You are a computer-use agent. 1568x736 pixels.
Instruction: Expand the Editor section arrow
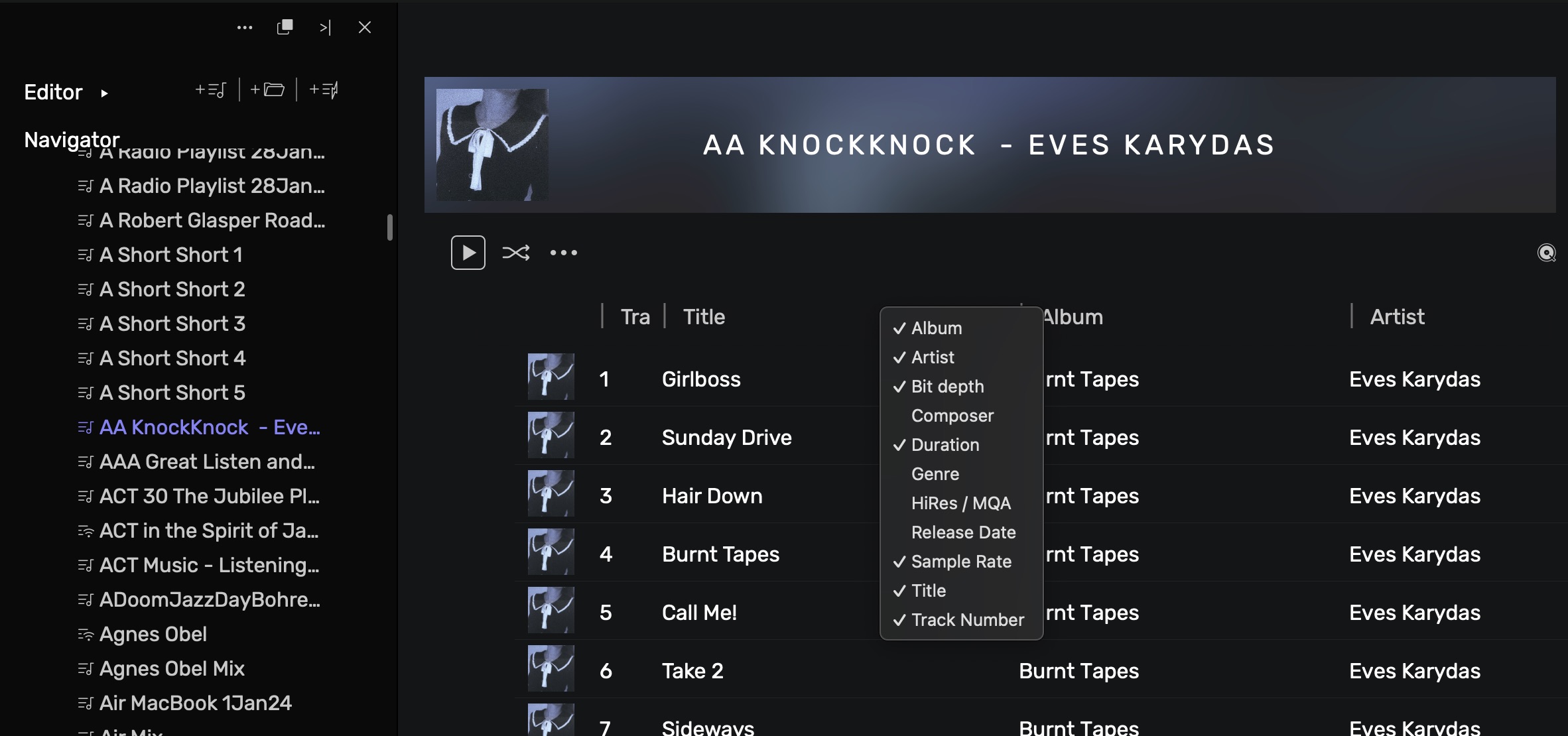pyautogui.click(x=104, y=93)
